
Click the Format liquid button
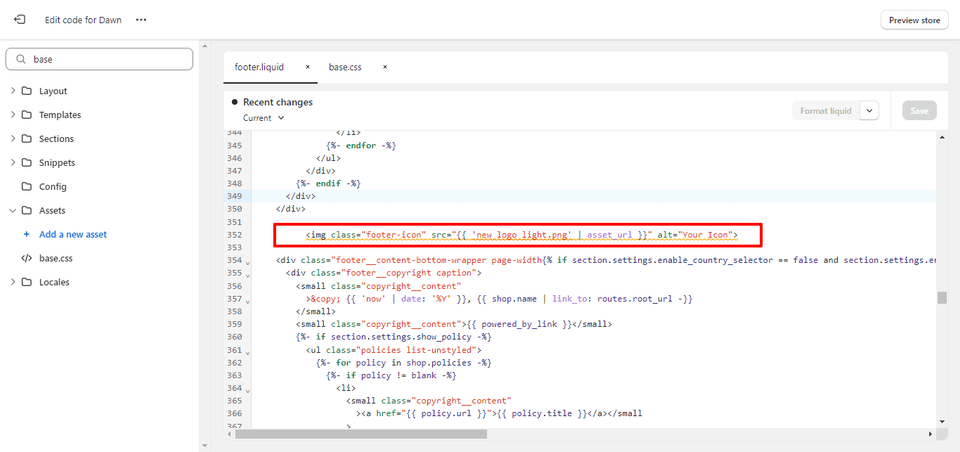826,111
